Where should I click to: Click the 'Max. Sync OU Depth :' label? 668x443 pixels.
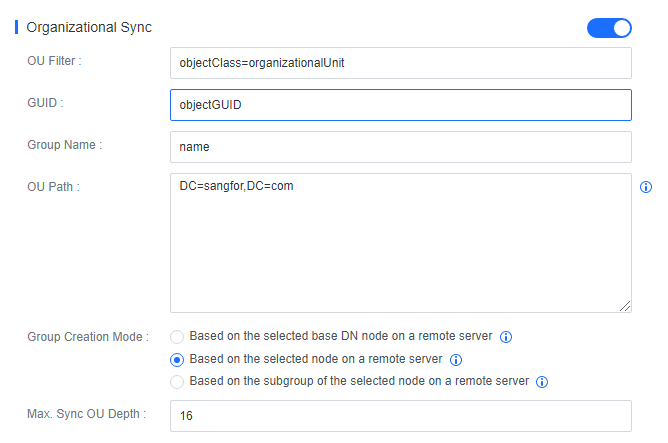(x=86, y=414)
